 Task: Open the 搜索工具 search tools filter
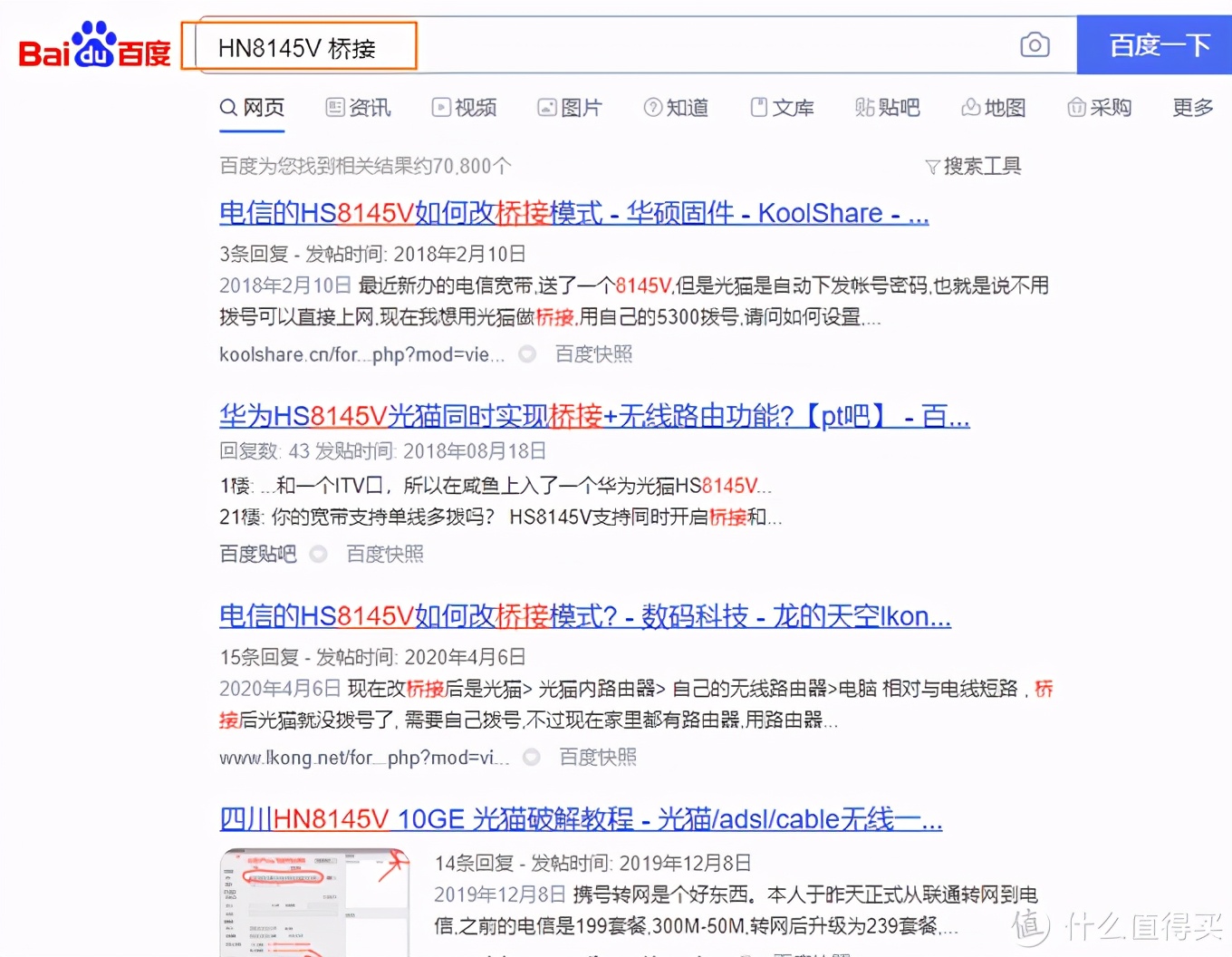point(973,166)
